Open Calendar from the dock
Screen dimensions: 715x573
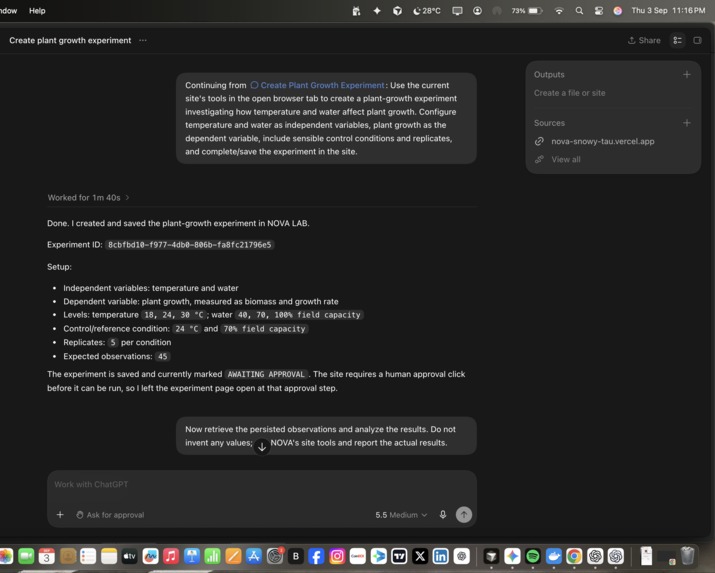tap(47, 556)
